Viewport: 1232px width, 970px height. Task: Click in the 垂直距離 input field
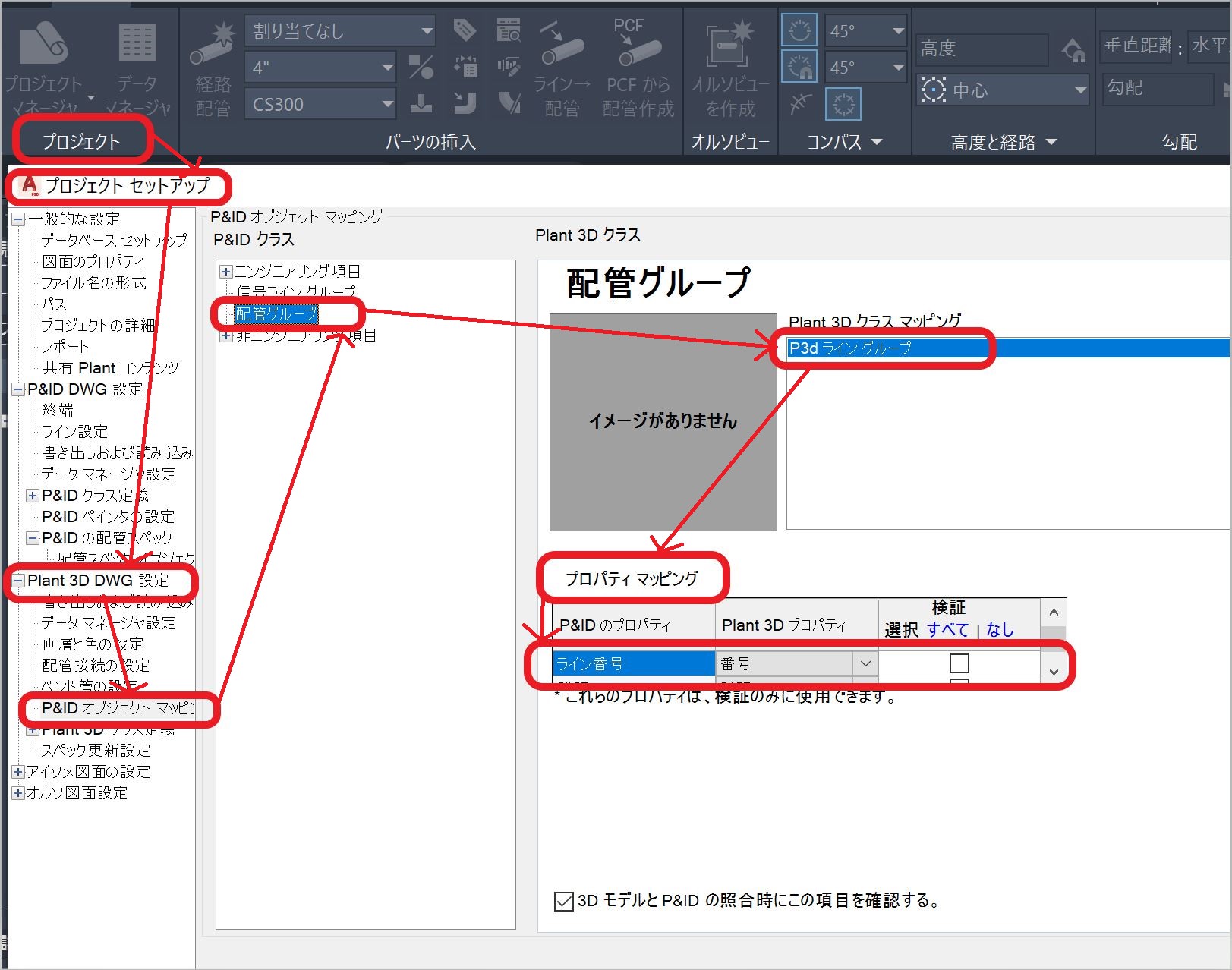tap(1136, 47)
